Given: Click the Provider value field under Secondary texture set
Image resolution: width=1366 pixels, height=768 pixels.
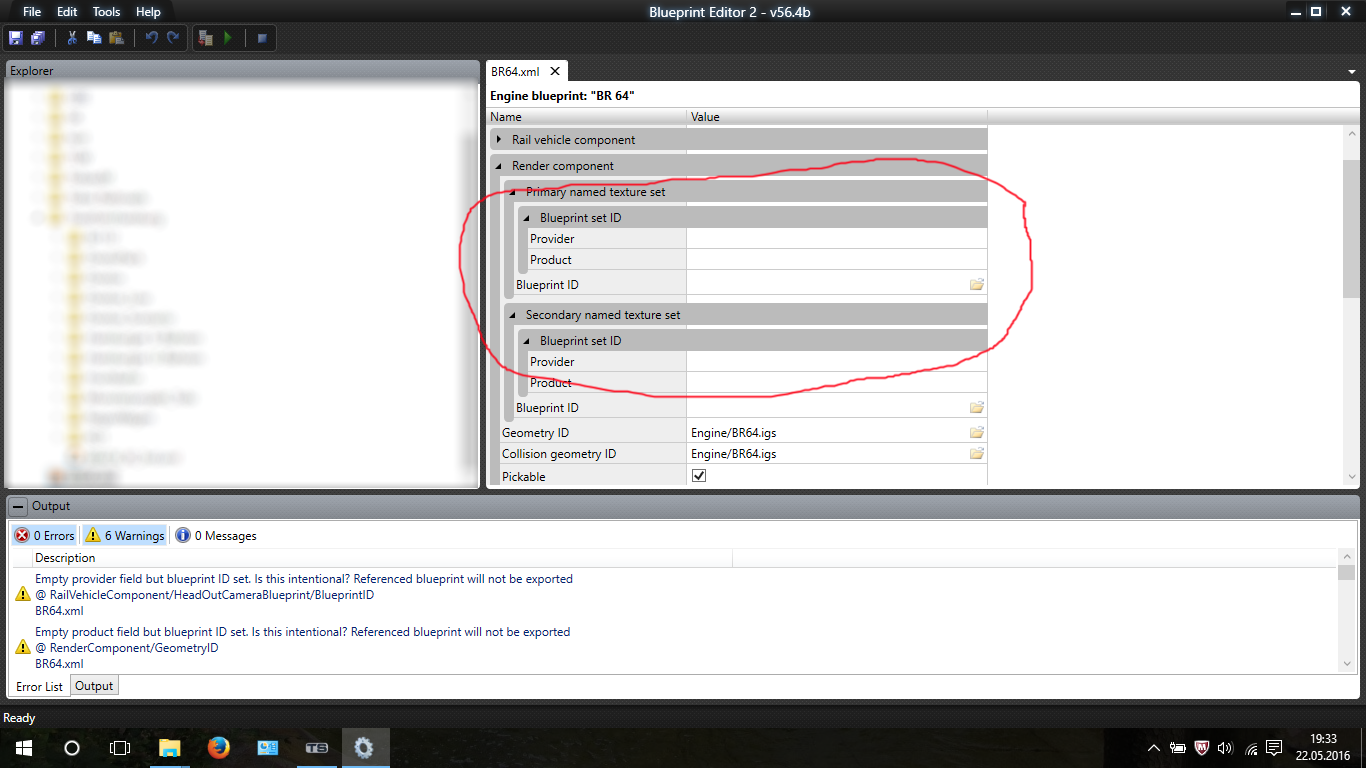Looking at the screenshot, I should (x=836, y=362).
